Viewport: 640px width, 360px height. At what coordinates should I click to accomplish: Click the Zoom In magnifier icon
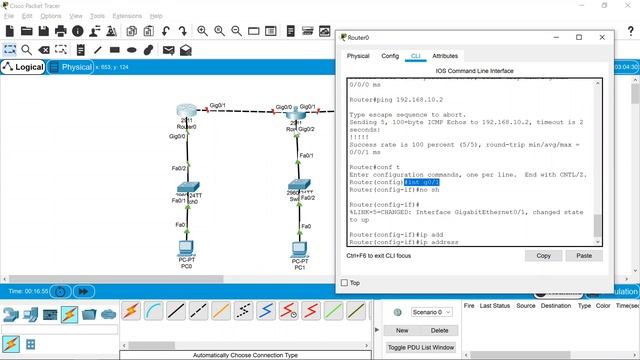point(202,31)
